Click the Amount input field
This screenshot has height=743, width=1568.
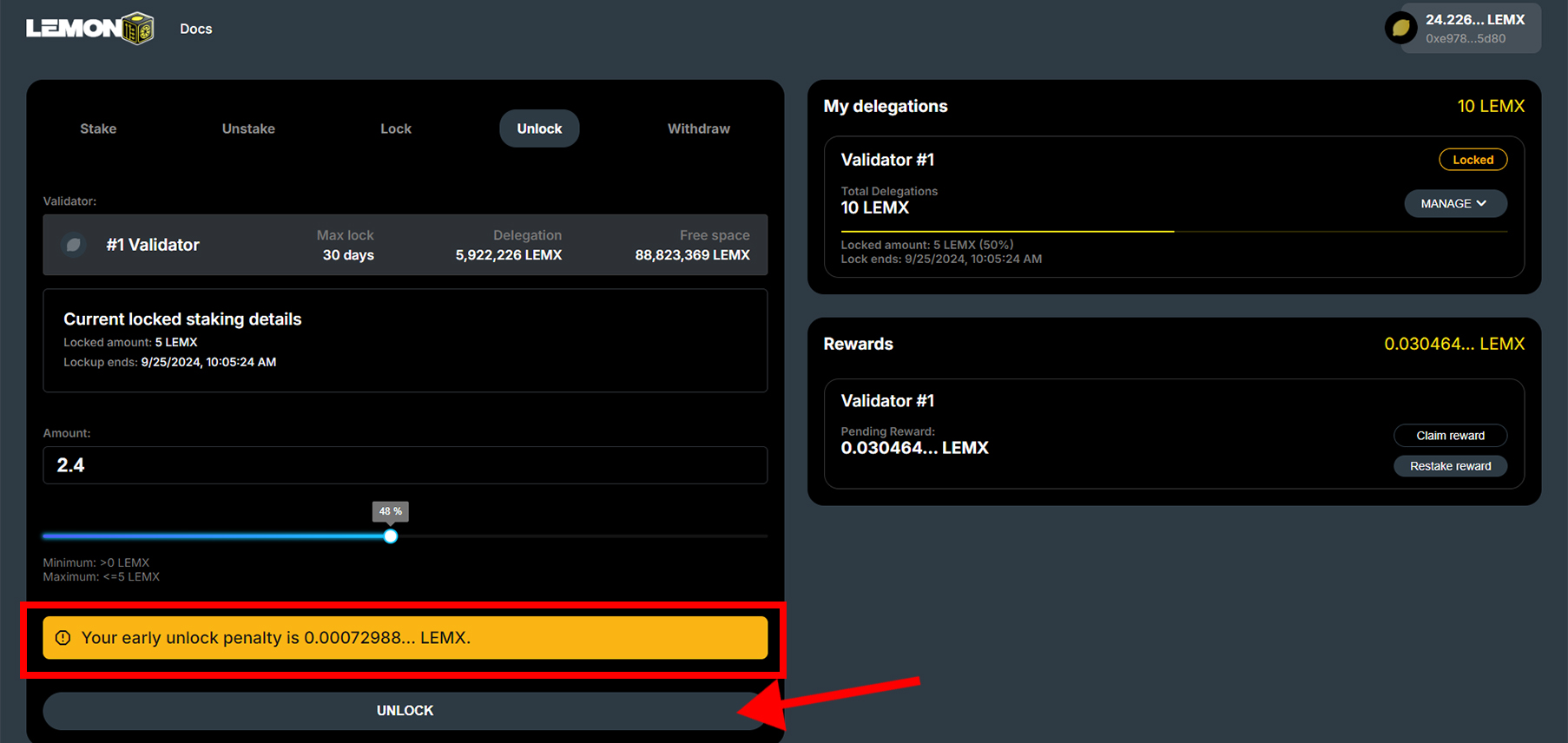pyautogui.click(x=405, y=465)
